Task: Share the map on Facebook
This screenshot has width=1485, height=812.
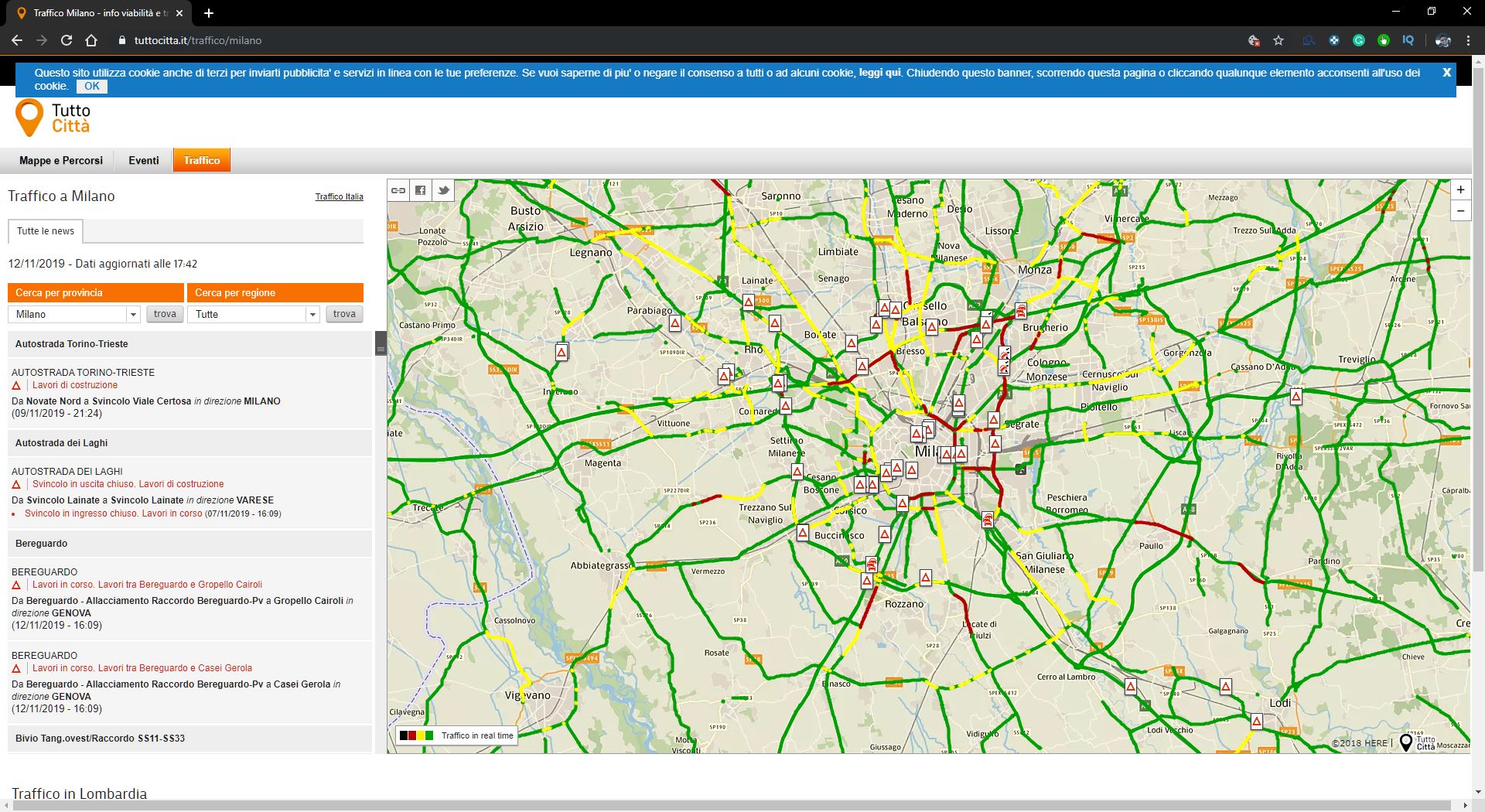Action: click(x=421, y=190)
